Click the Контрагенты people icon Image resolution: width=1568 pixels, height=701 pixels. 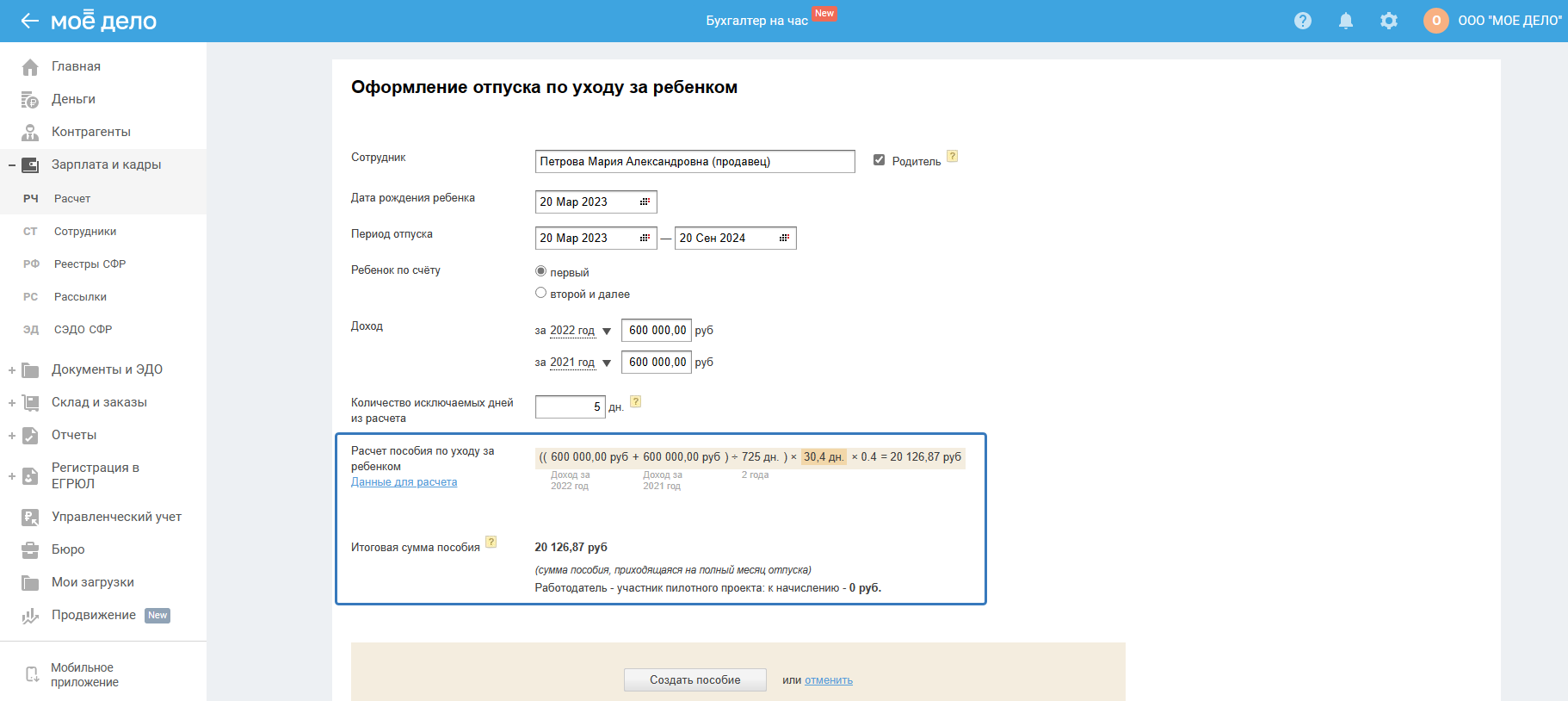pyautogui.click(x=30, y=132)
